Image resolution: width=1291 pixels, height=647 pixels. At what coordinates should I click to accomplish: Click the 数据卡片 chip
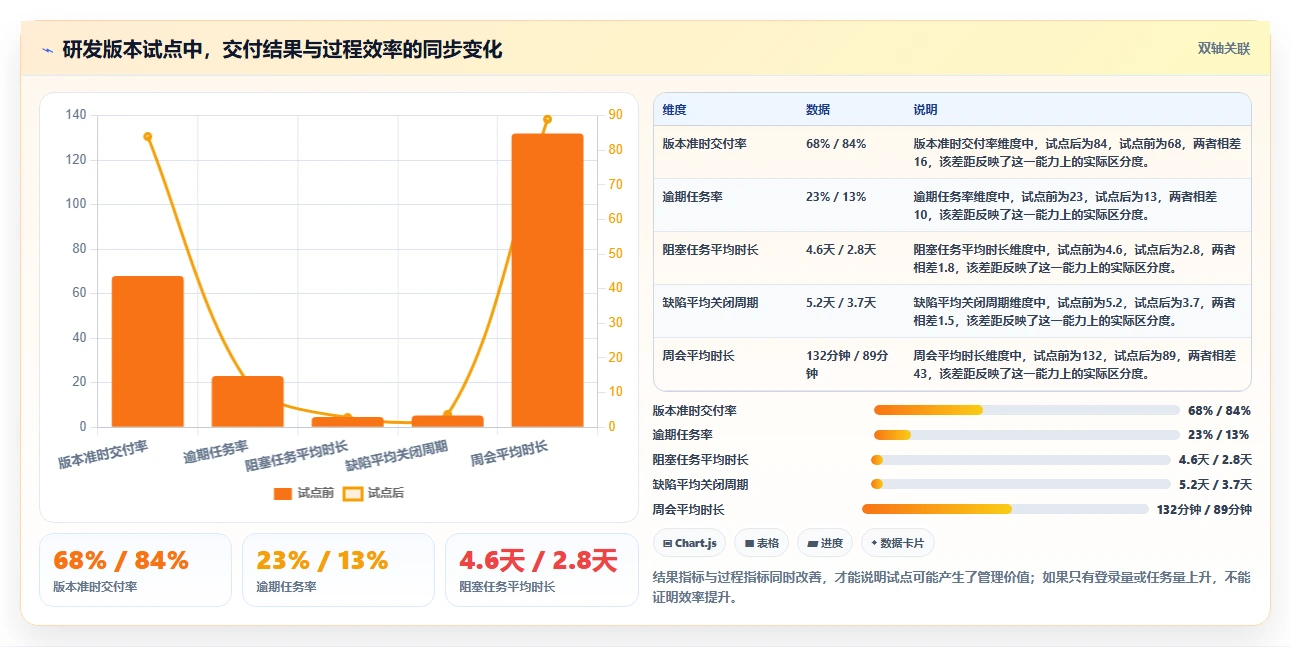point(898,543)
